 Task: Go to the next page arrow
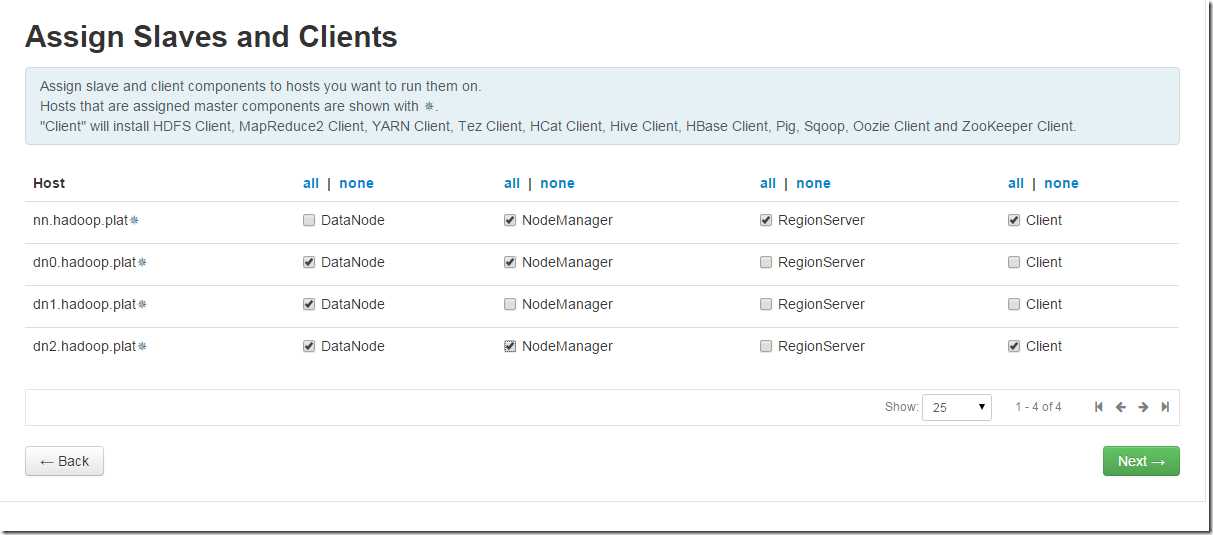point(1143,407)
